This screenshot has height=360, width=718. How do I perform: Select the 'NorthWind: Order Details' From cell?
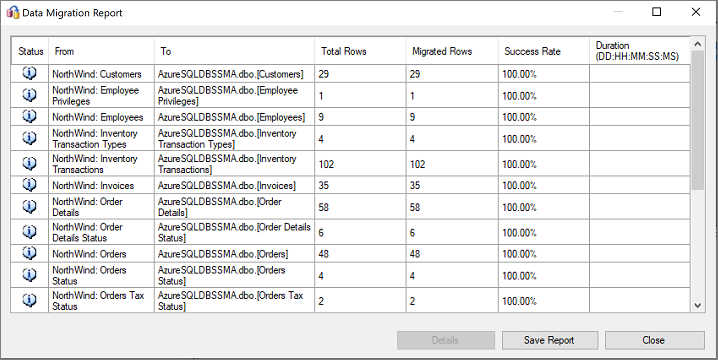point(101,207)
